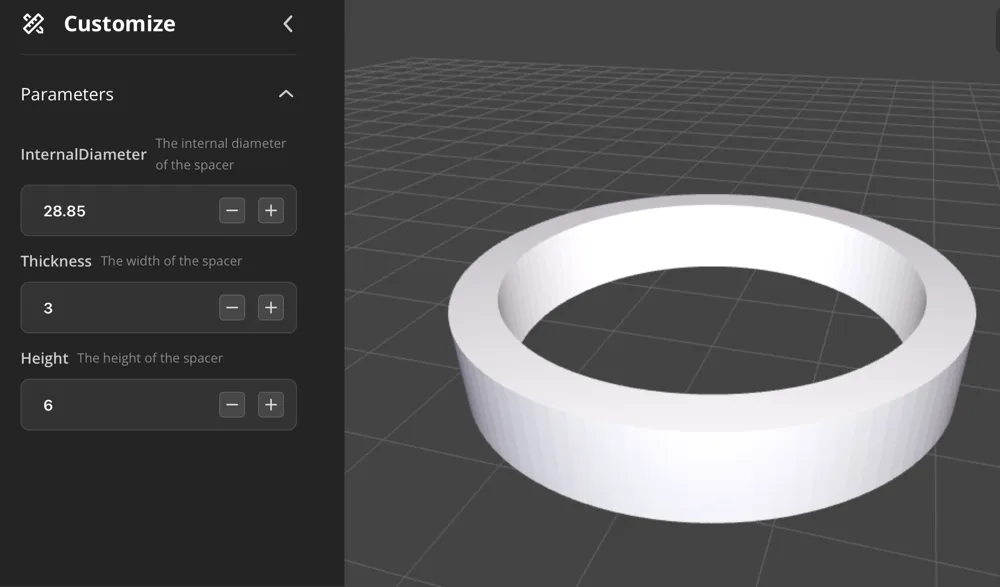Click 'The internal diameter of the spacer' description
The height and width of the screenshot is (587, 1000).
[x=221, y=154]
